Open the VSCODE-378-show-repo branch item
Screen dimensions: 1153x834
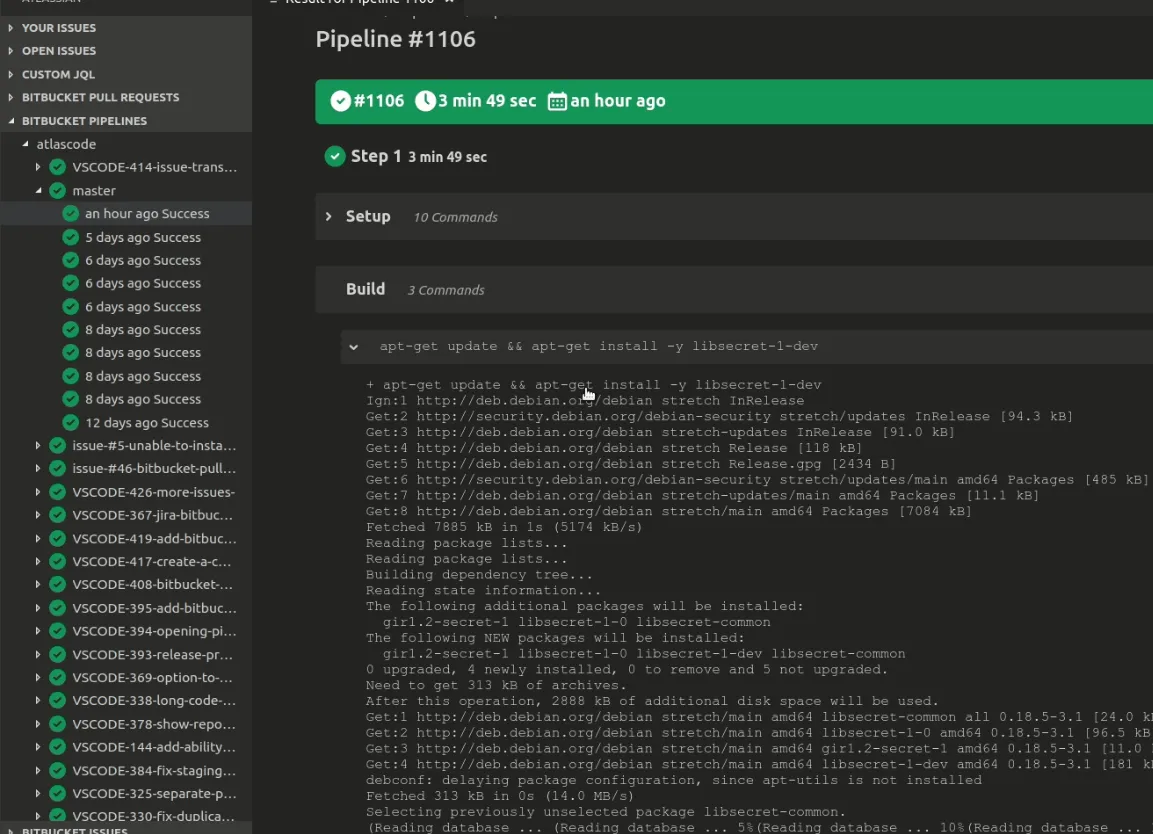tap(153, 724)
